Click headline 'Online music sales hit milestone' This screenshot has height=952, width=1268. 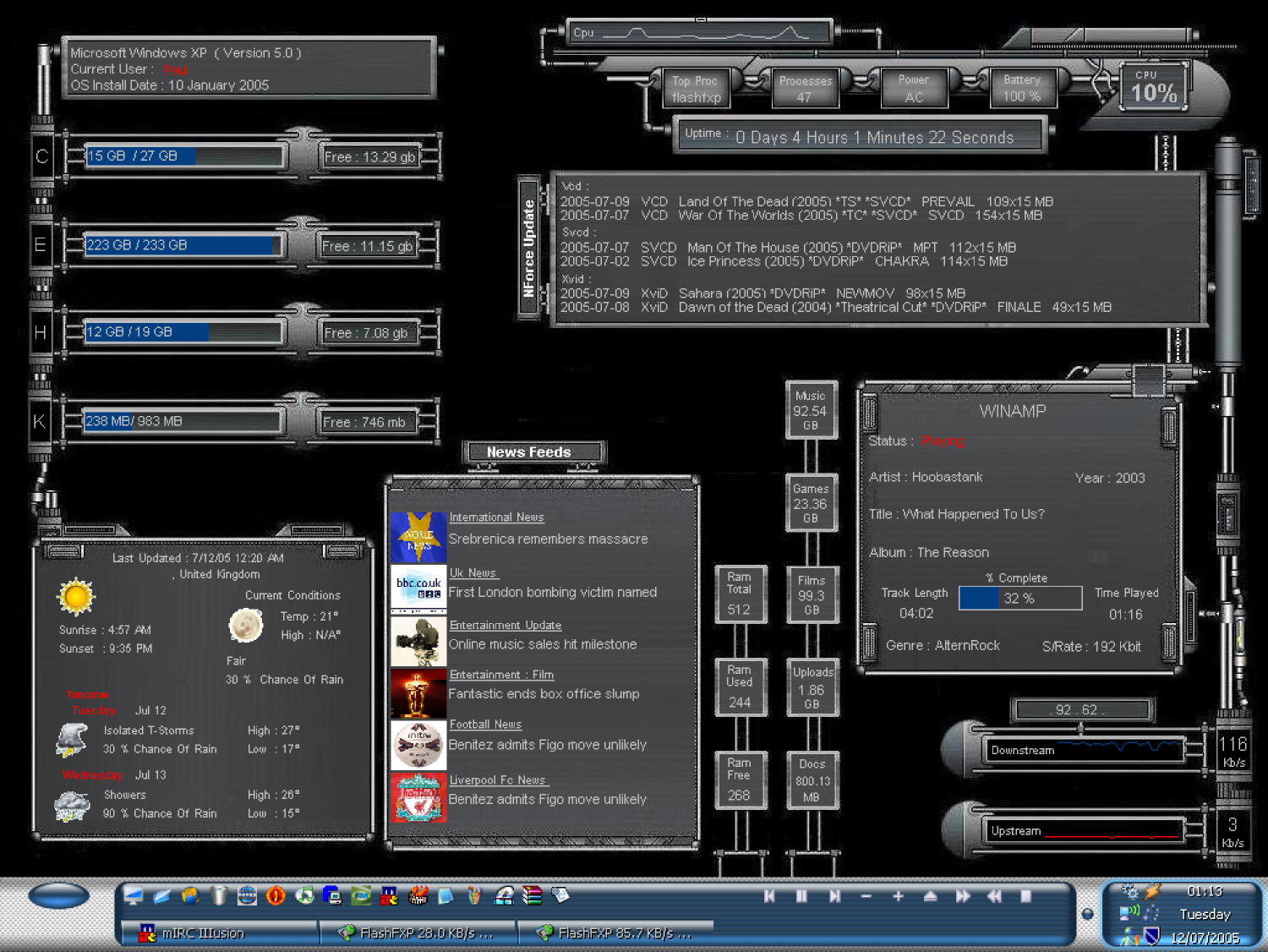[x=543, y=644]
